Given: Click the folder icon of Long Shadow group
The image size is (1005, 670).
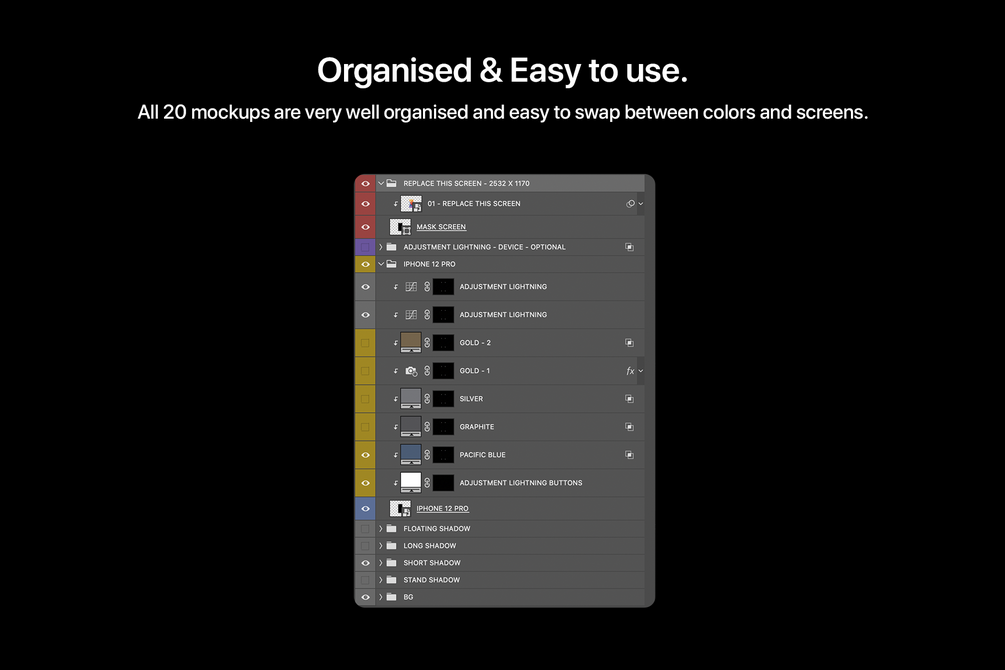Looking at the screenshot, I should (x=392, y=546).
